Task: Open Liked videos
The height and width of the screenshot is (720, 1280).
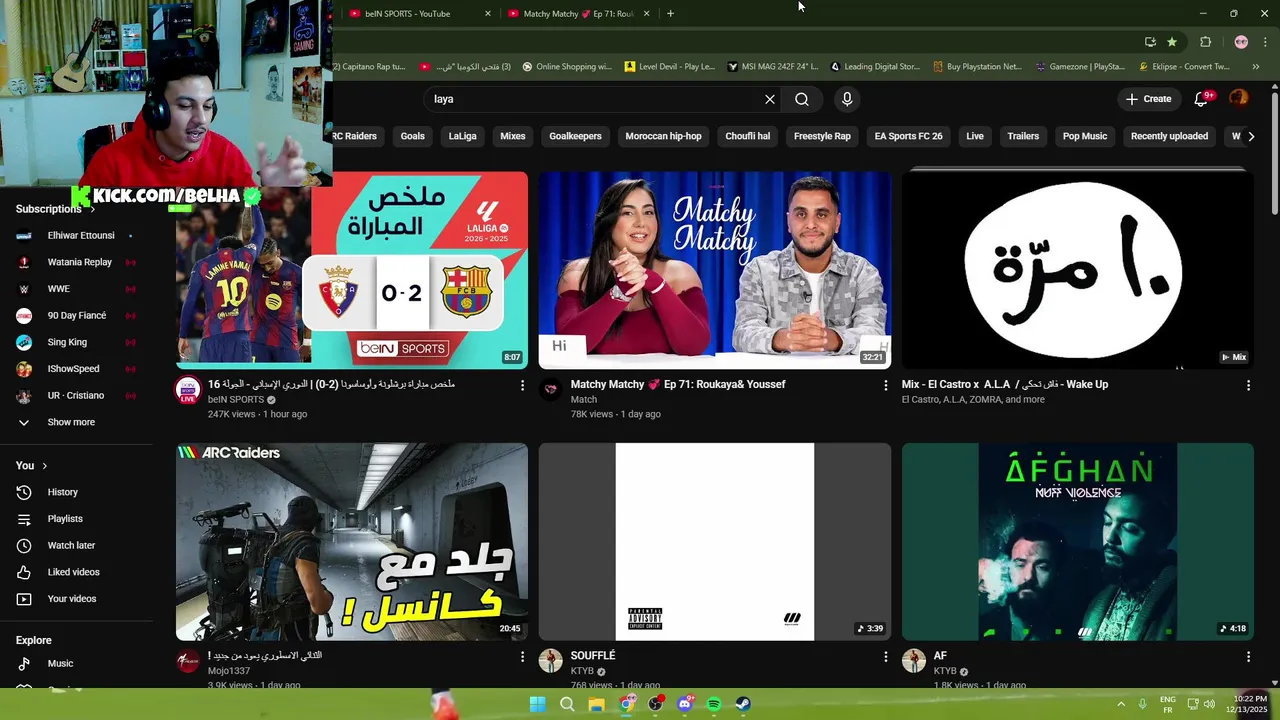Action: (x=76, y=572)
